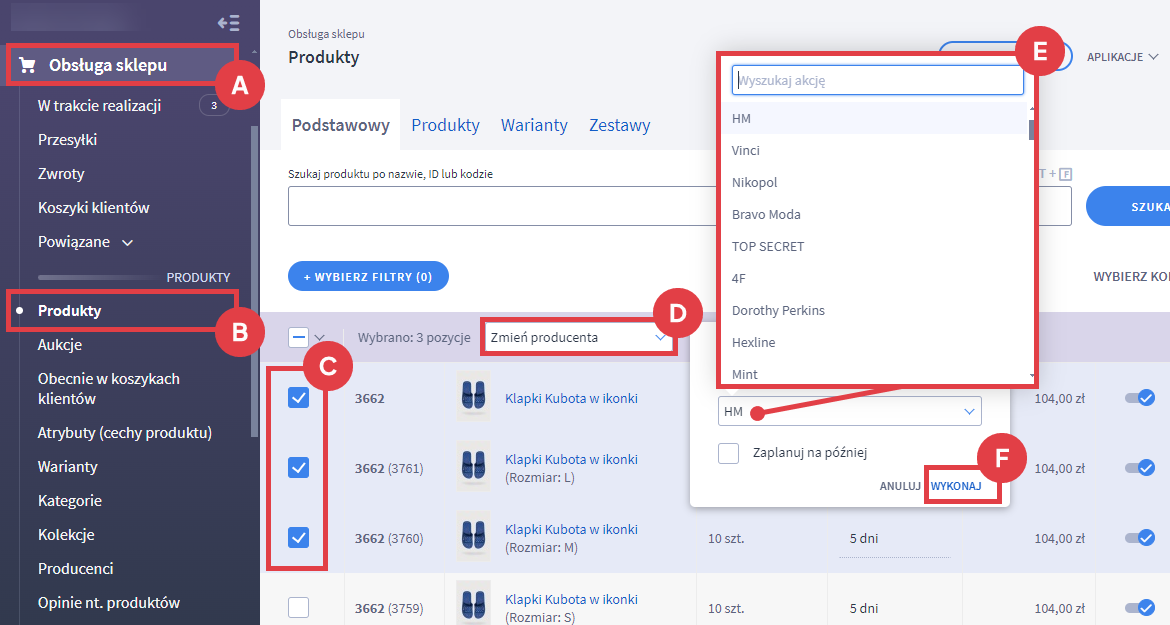1170x625 pixels.
Task: Click the + WYBIERZ FILTRY (0) button
Action: [368, 276]
